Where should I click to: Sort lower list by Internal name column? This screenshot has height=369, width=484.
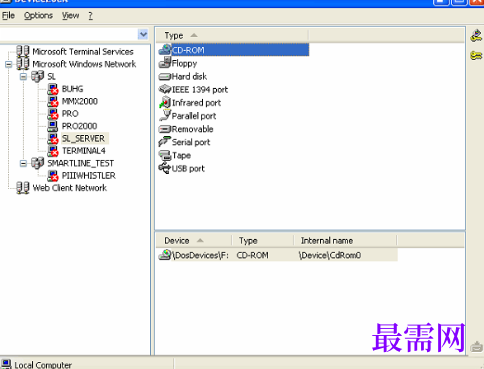(345, 240)
